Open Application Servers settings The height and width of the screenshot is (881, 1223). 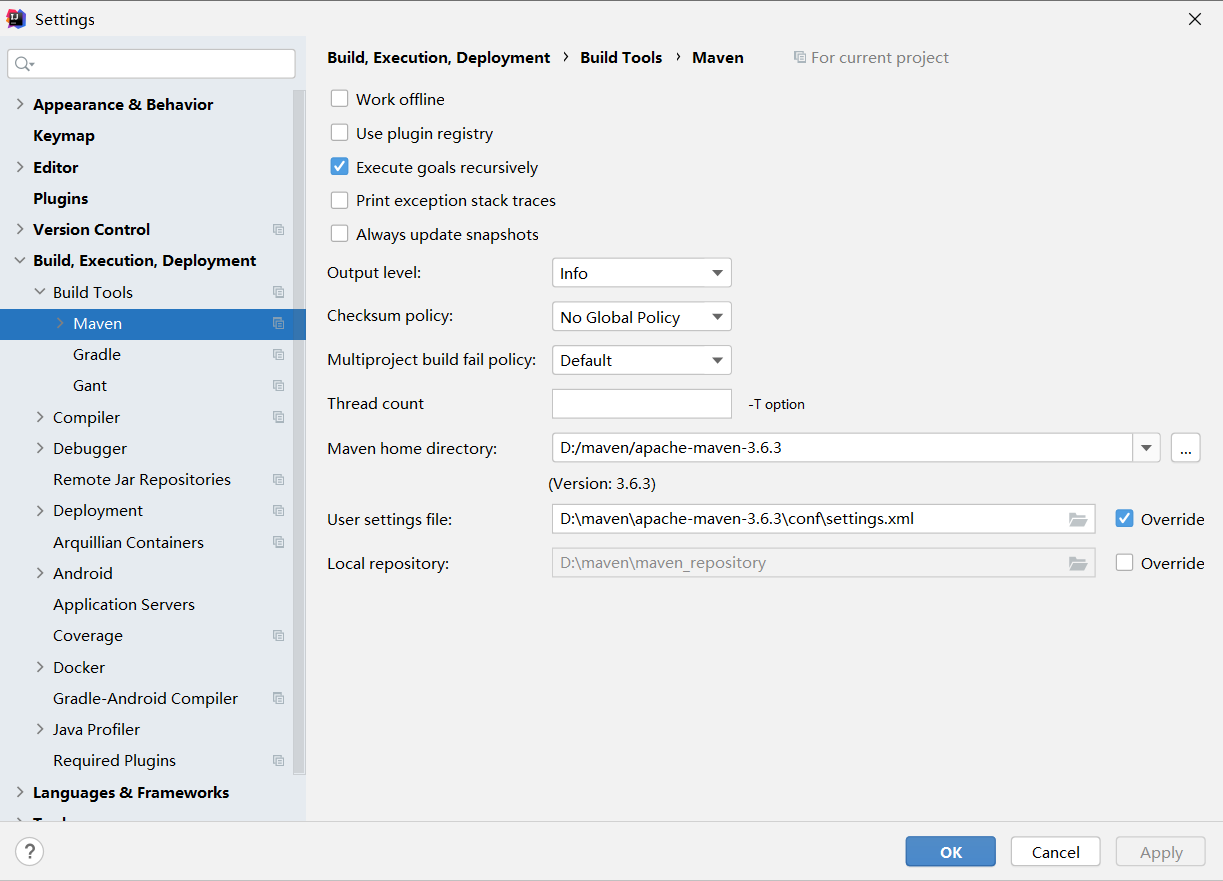(x=124, y=605)
